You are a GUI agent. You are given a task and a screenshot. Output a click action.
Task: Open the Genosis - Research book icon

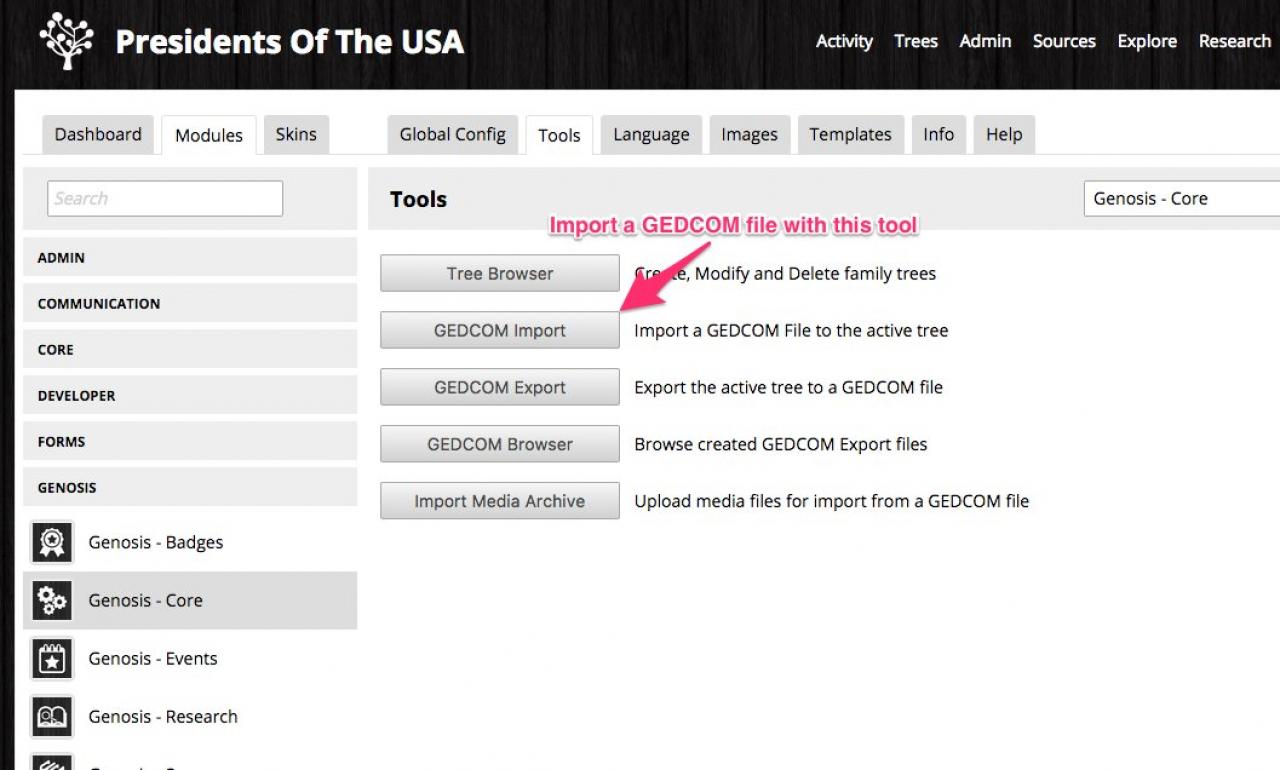pyautogui.click(x=51, y=717)
